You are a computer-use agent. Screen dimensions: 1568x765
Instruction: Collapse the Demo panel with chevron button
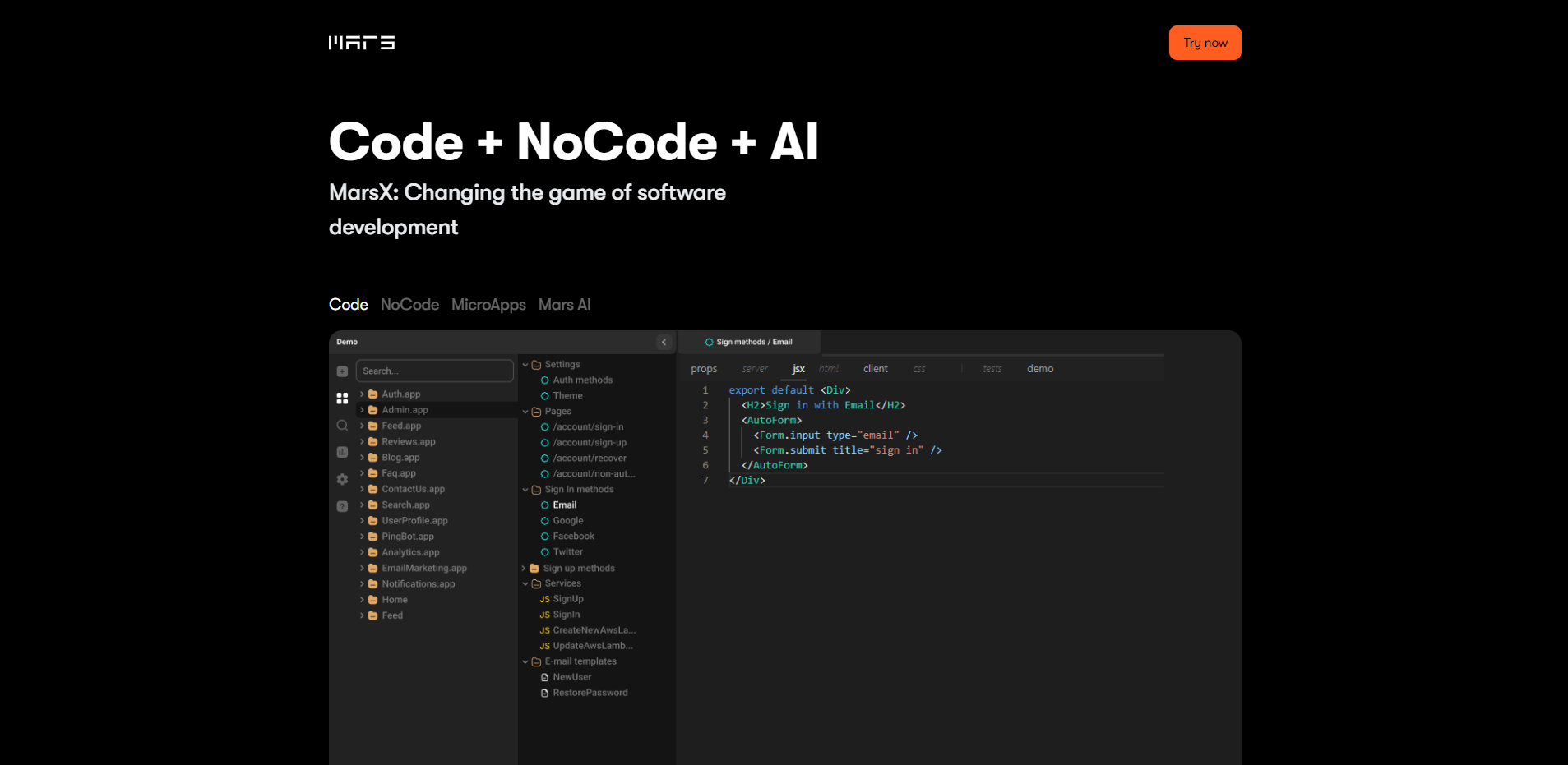[x=664, y=342]
